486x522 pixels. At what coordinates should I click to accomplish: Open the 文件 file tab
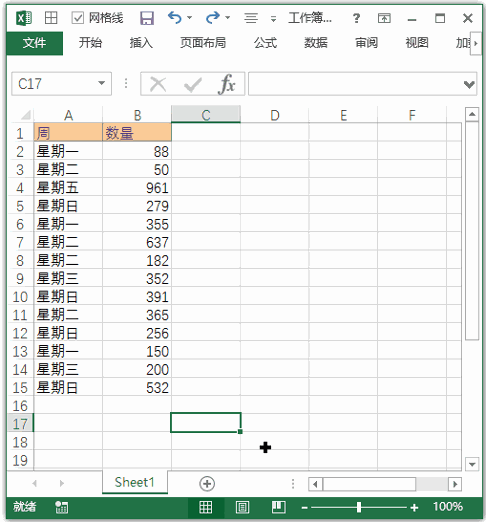[x=34, y=43]
